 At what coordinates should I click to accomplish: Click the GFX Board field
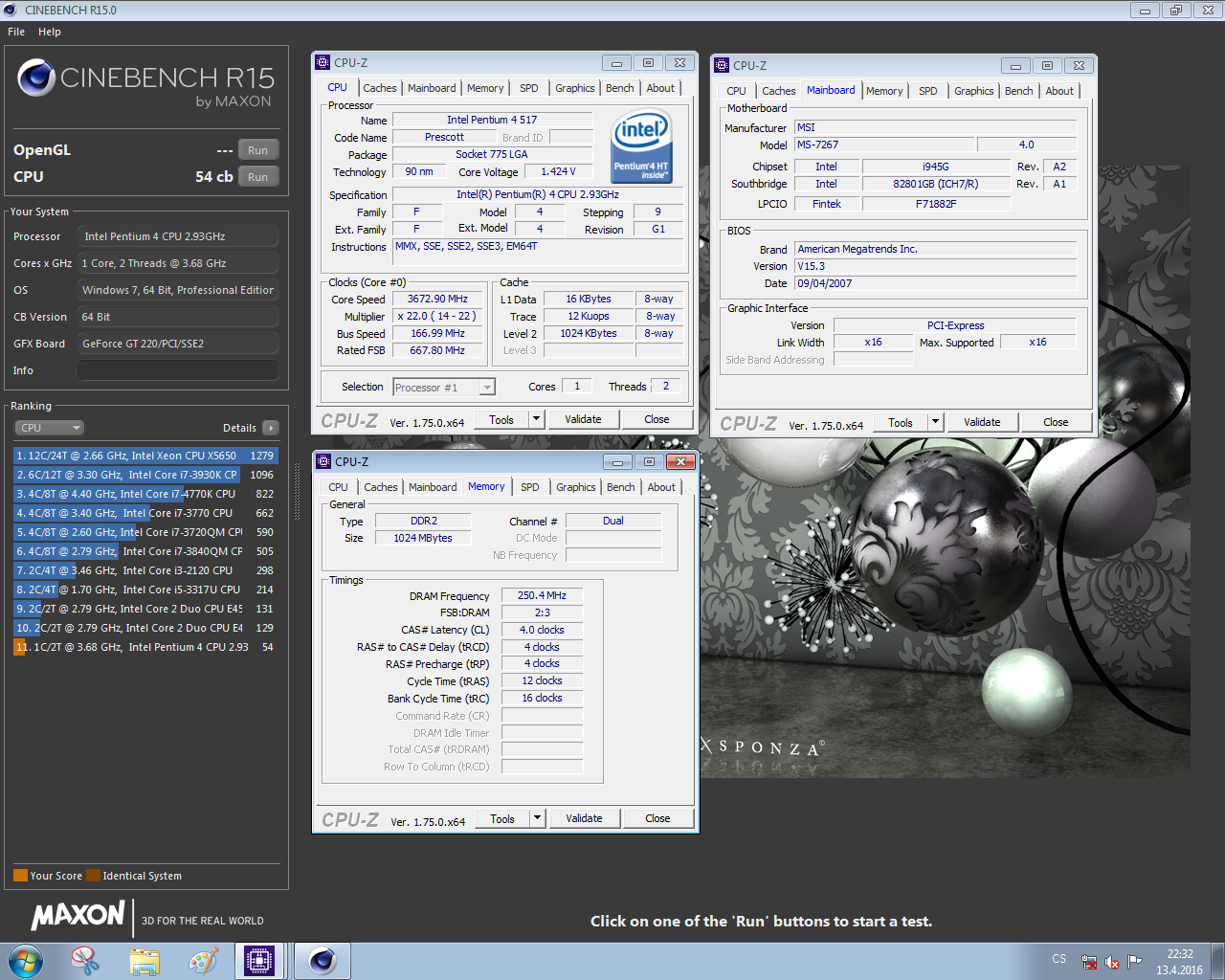(x=178, y=344)
